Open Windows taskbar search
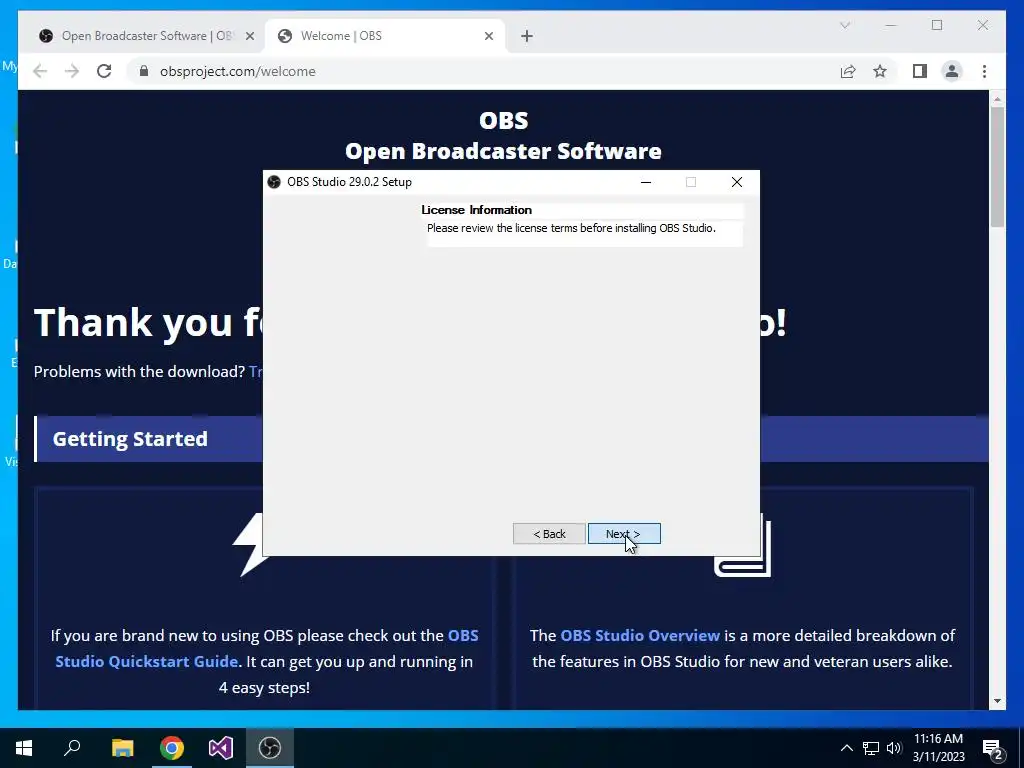The image size is (1024, 768). 72,748
